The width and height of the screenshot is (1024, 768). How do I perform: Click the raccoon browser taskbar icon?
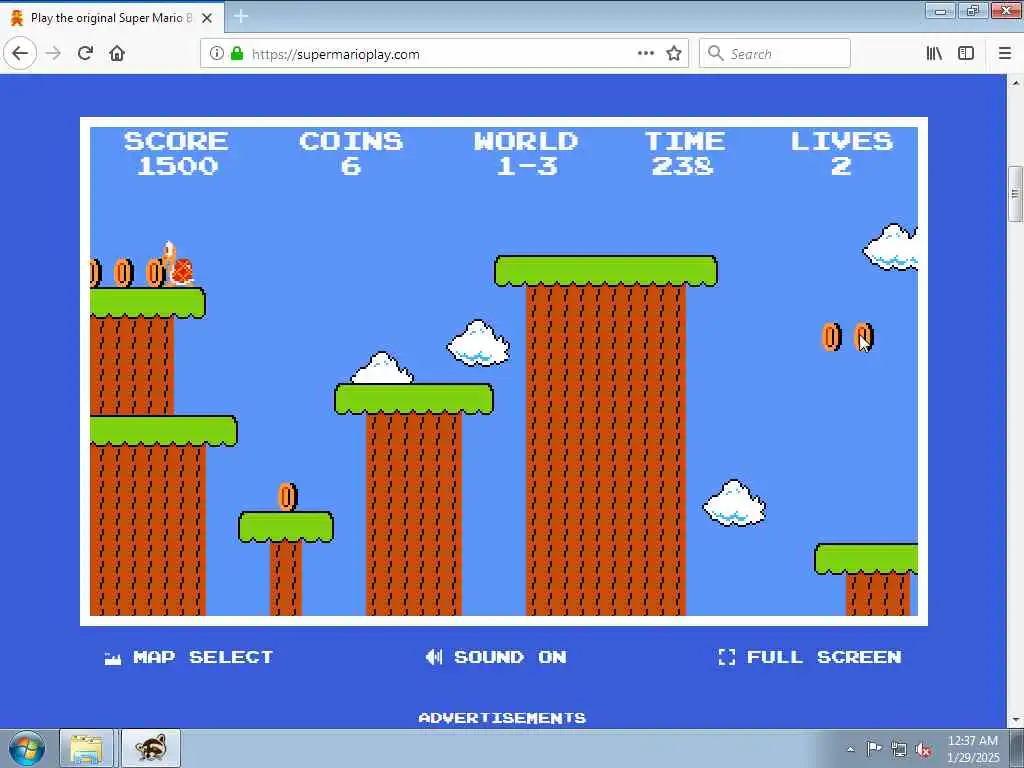click(x=151, y=748)
